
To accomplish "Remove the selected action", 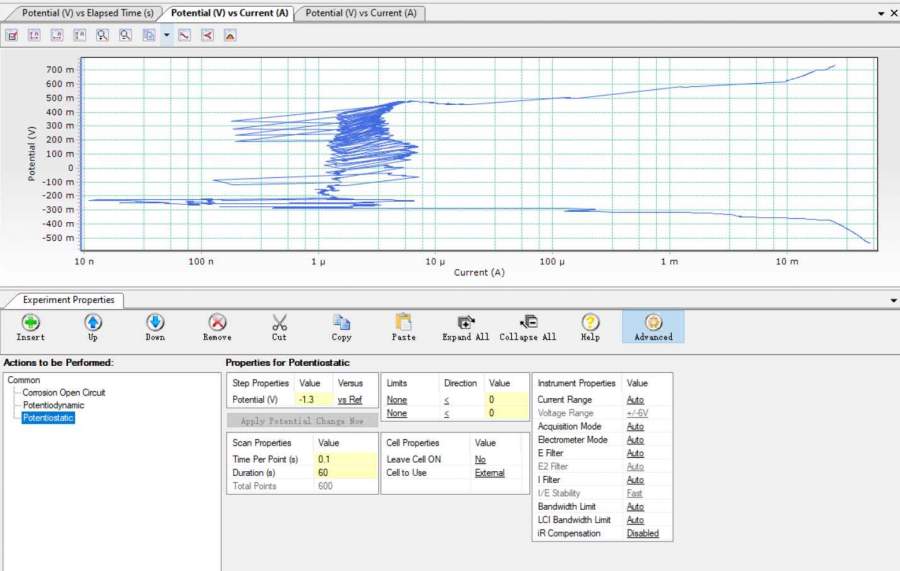I will (x=217, y=323).
